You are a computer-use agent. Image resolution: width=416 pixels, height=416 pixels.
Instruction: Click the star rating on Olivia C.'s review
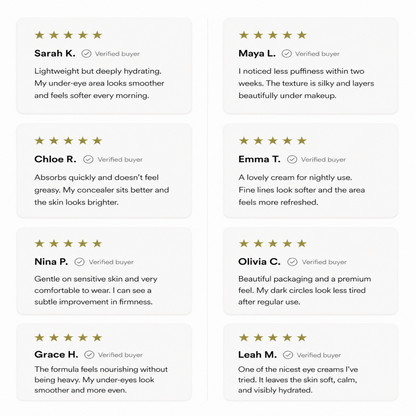(273, 243)
